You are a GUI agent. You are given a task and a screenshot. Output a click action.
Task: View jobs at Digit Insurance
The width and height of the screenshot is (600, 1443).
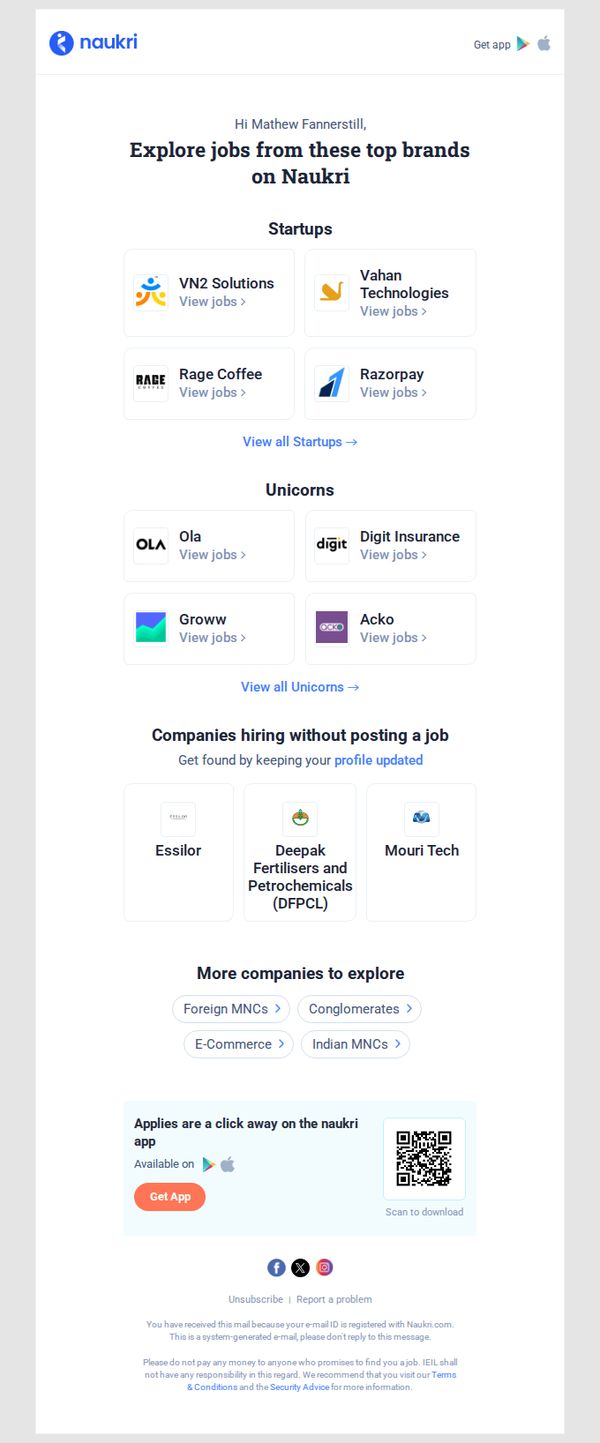(x=393, y=554)
